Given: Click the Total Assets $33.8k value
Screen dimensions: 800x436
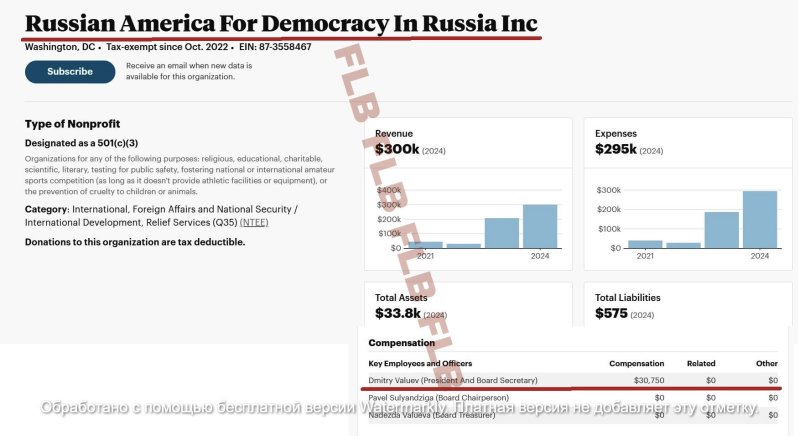Looking at the screenshot, I should [x=398, y=313].
